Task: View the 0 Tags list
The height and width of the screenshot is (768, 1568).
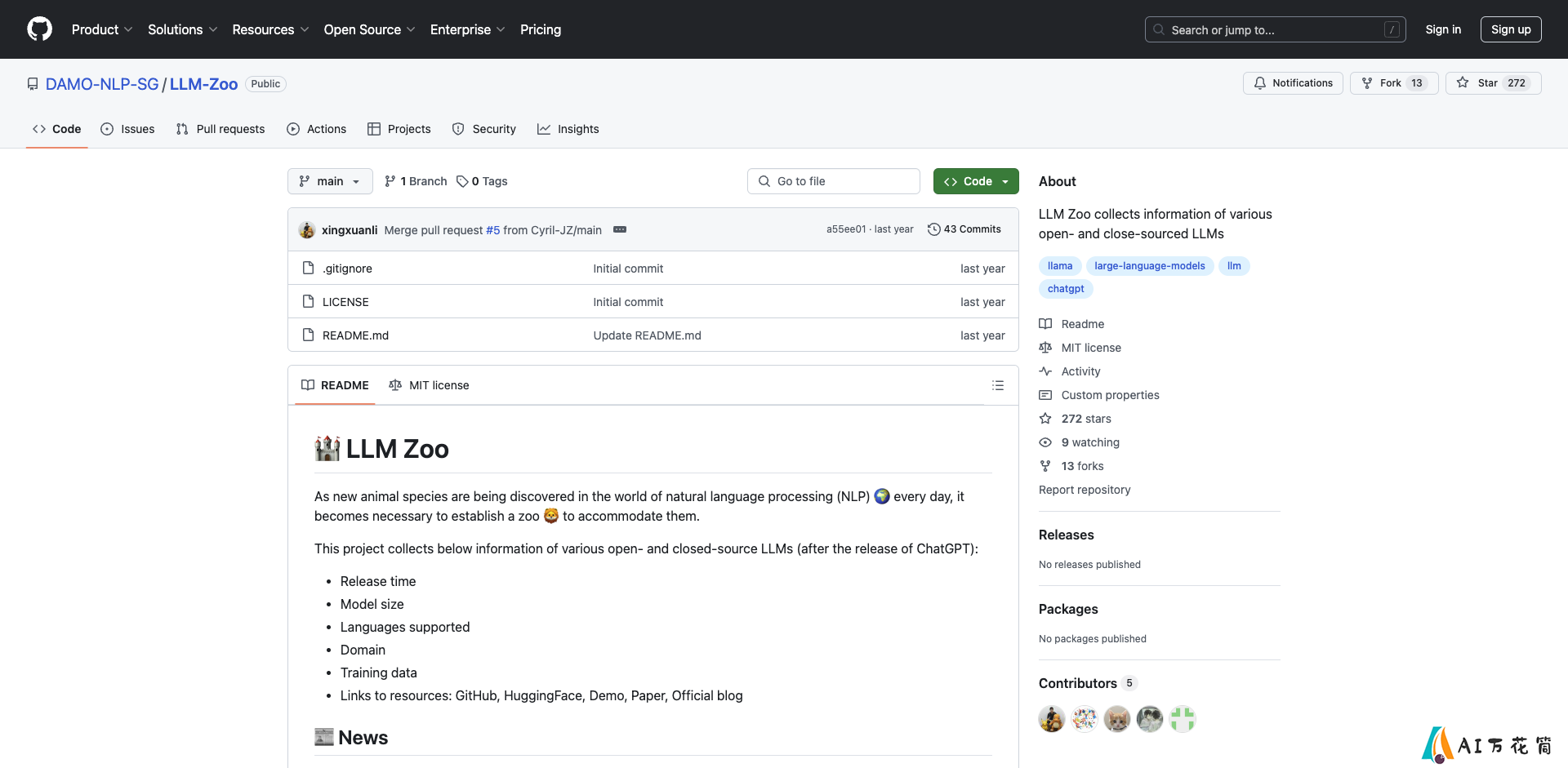Action: (482, 181)
